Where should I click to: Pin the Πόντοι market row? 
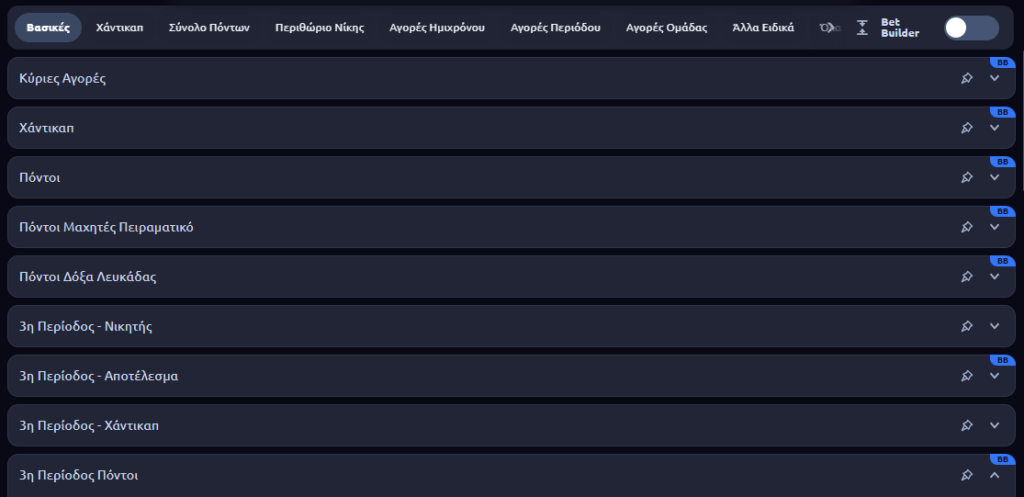click(967, 177)
